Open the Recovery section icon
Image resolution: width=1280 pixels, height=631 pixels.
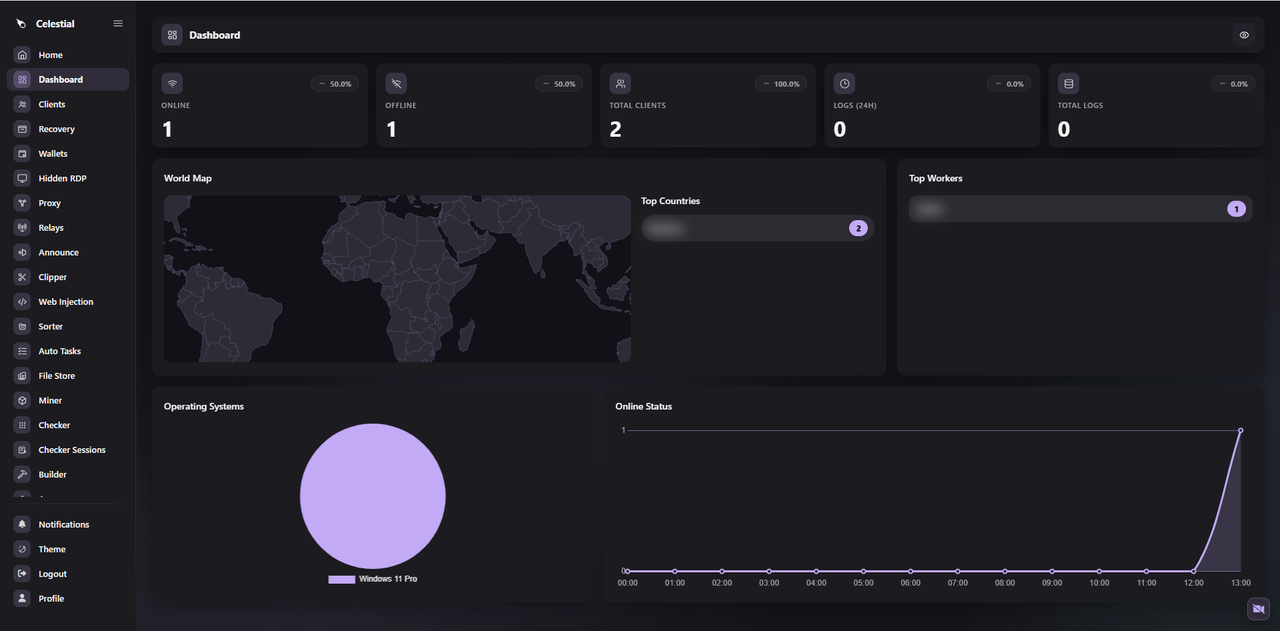point(22,129)
